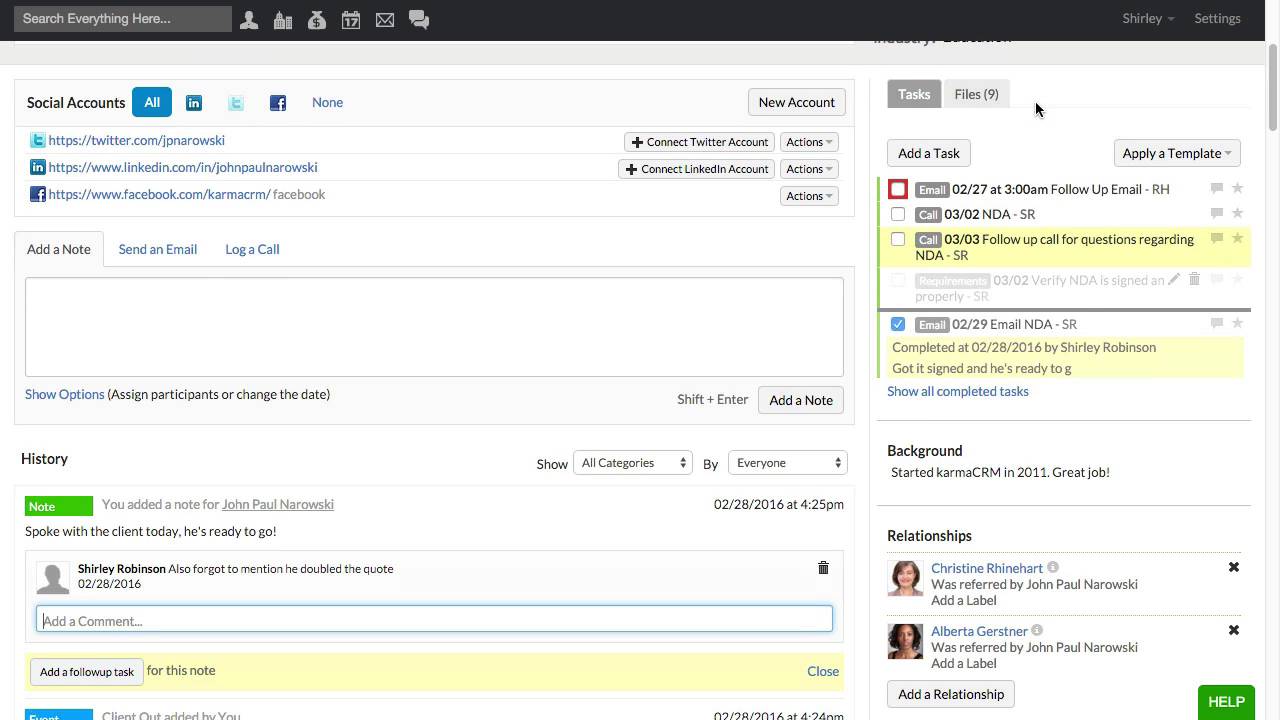Image resolution: width=1280 pixels, height=720 pixels.
Task: Open the Apply a Template dropdown
Action: click(1177, 153)
